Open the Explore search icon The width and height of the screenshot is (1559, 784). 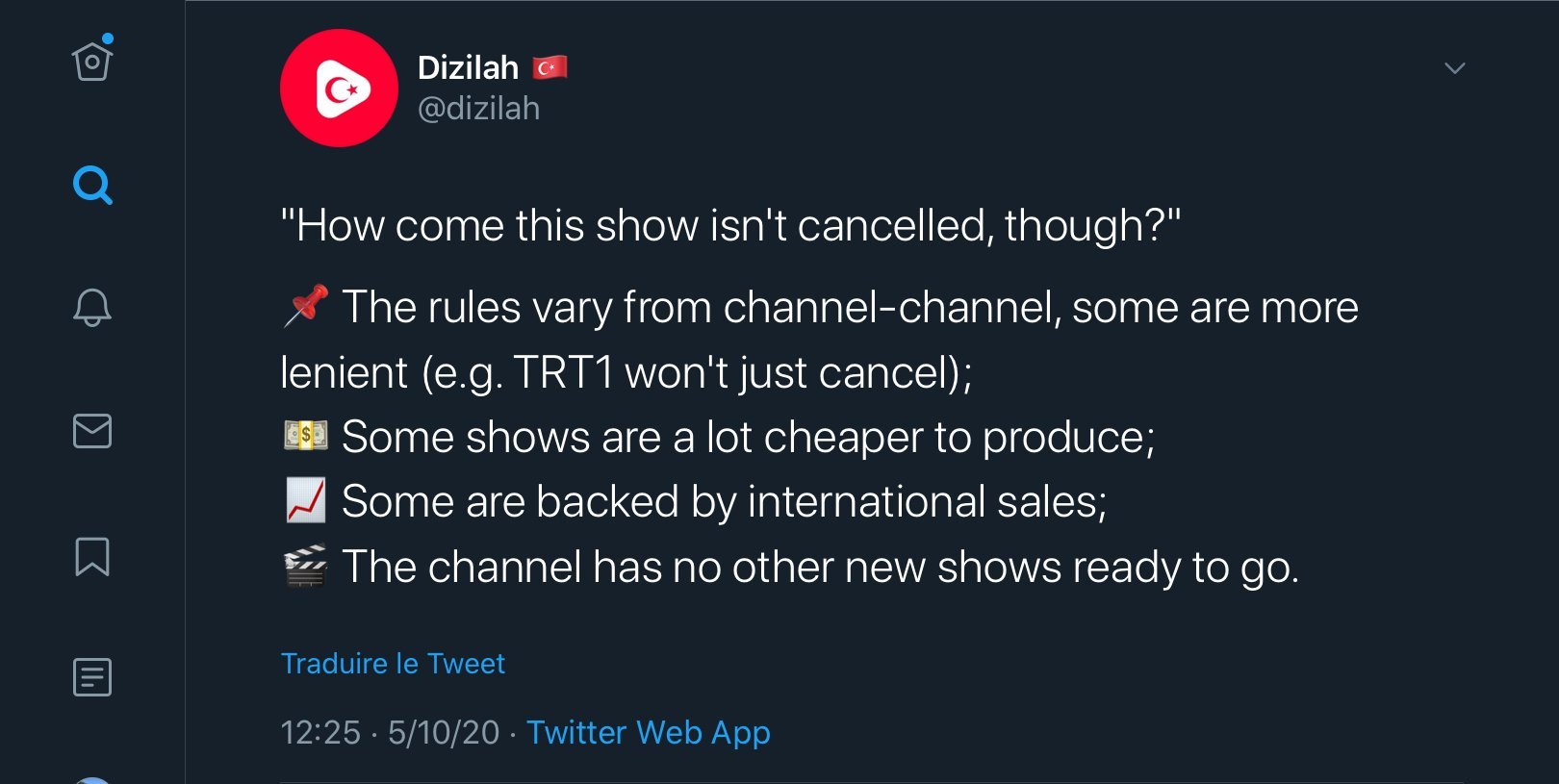tap(92, 185)
